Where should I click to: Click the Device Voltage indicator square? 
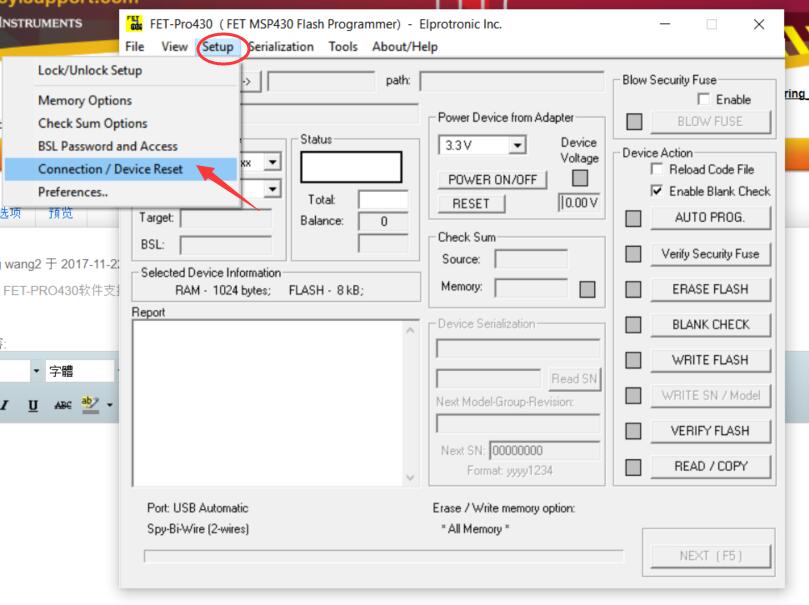[x=580, y=178]
